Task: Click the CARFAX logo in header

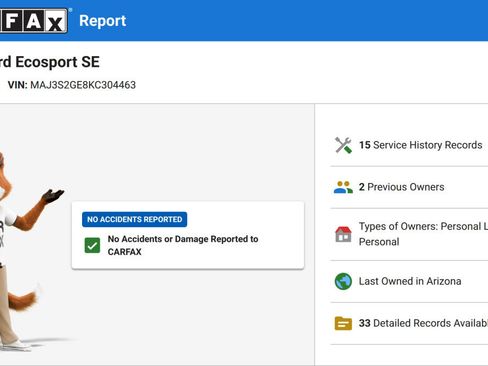Action: coord(34,21)
